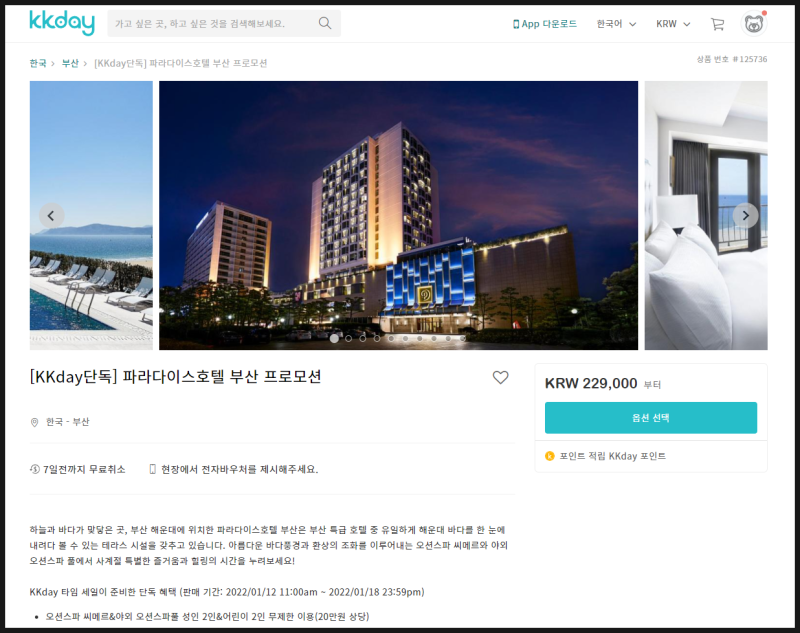The height and width of the screenshot is (633, 800).
Task: Go to 한국 breadcrumb link
Action: (38, 63)
